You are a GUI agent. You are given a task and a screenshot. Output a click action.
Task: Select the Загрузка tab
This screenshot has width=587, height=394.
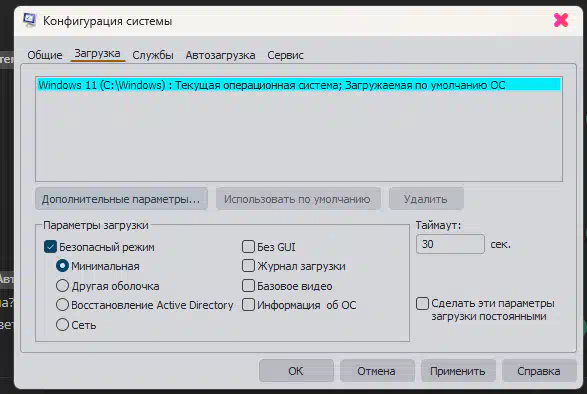pos(97,54)
